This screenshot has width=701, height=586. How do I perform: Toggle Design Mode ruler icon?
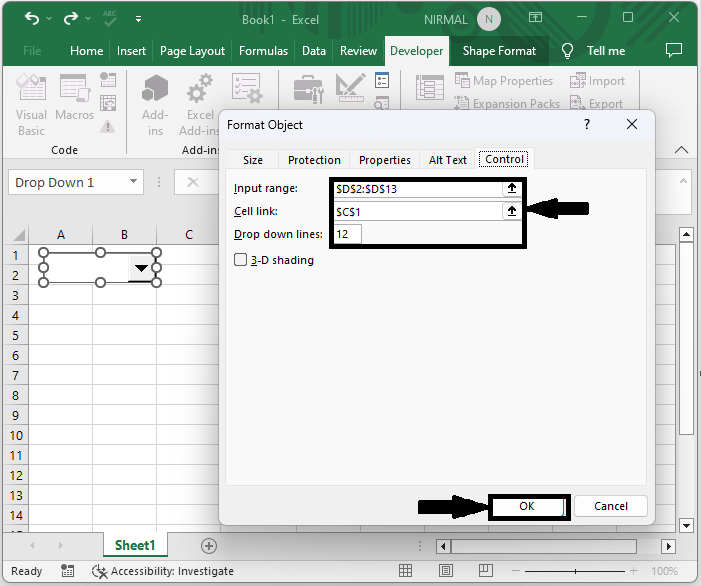point(350,88)
